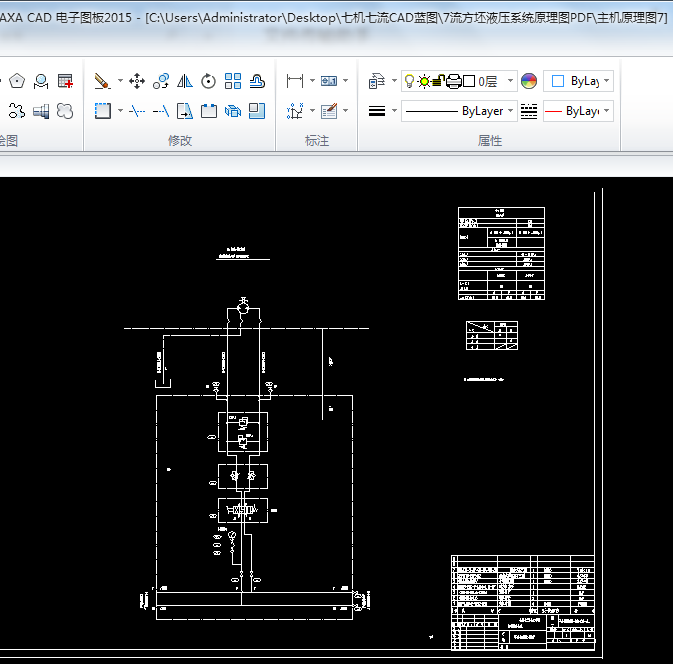This screenshot has width=673, height=664.
Task: Toggle the layer freeze sun icon
Action: 424,81
